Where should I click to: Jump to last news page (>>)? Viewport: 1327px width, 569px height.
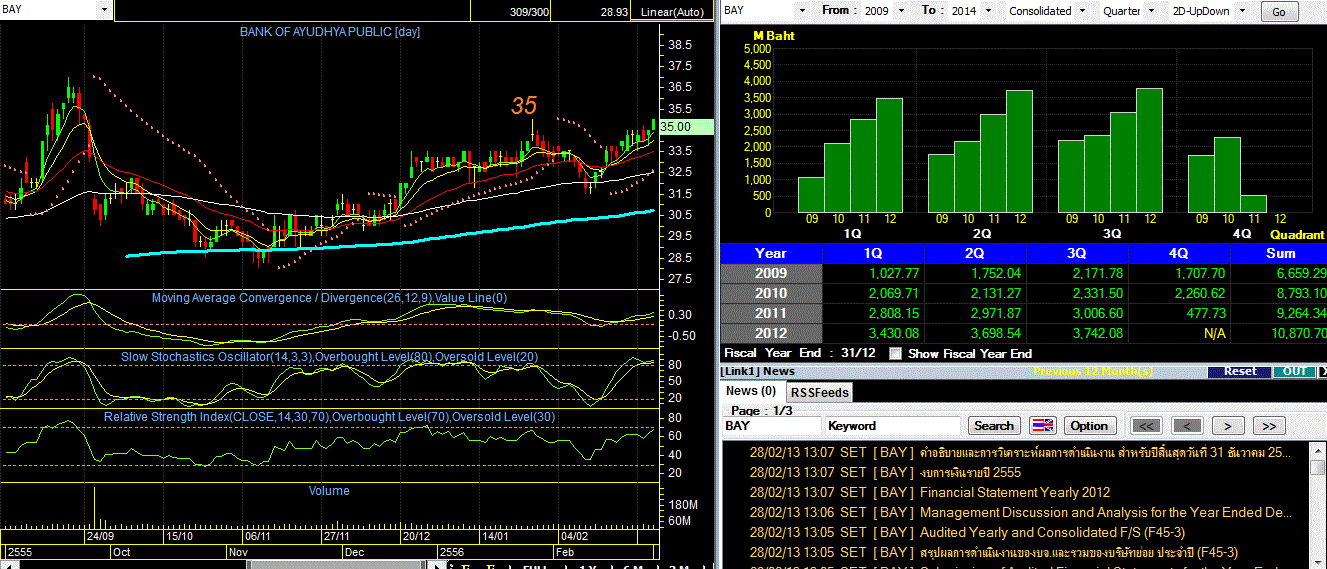(1269, 425)
